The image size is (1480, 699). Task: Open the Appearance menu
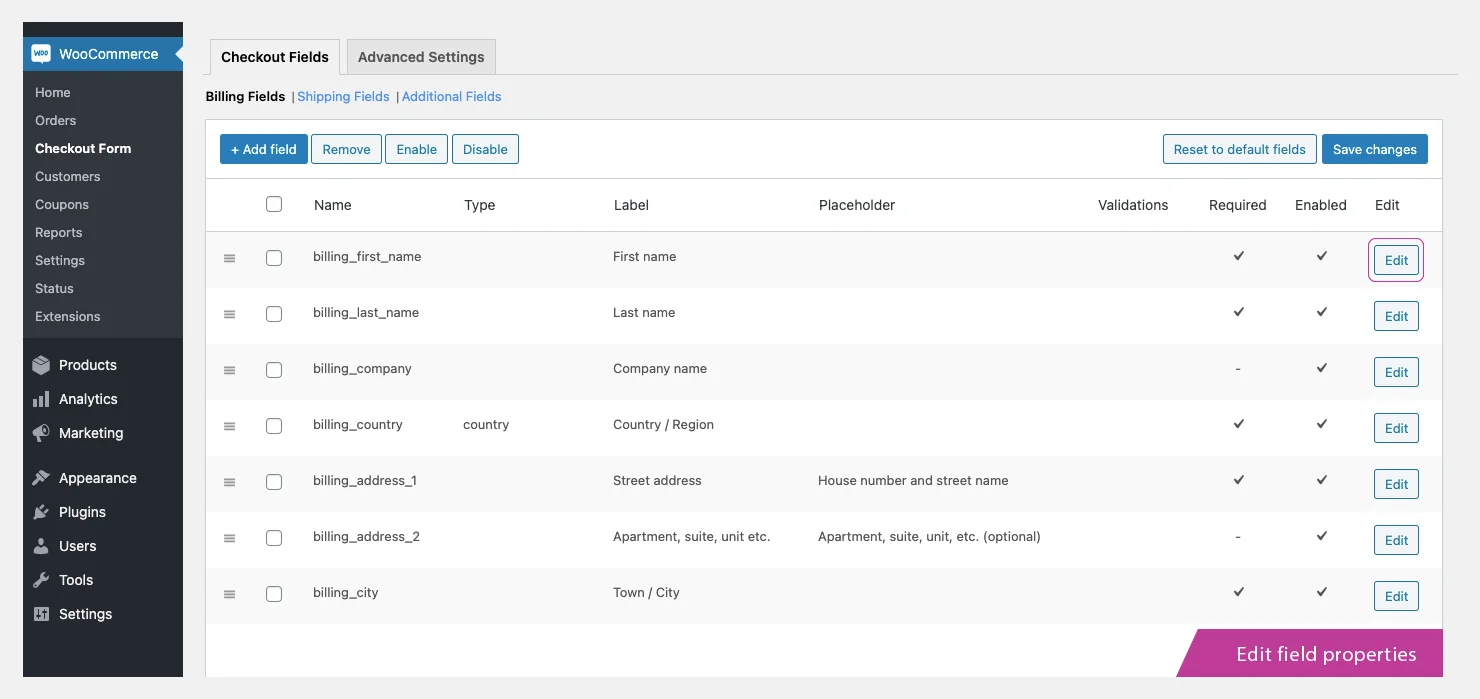[x=96, y=478]
